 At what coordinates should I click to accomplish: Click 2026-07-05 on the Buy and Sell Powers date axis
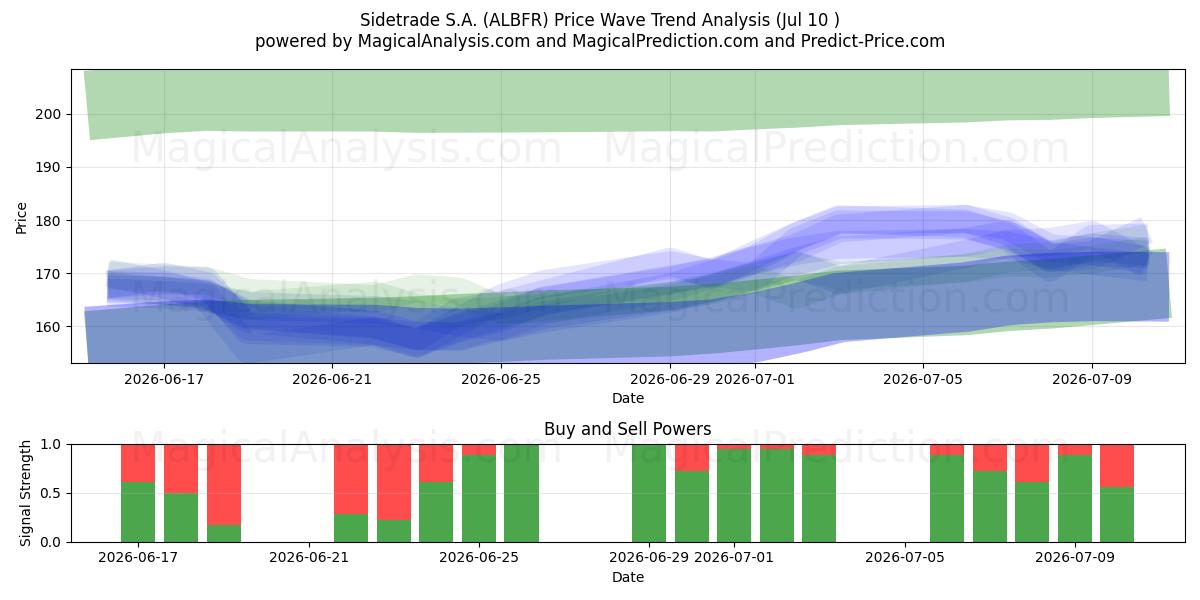click(x=905, y=558)
